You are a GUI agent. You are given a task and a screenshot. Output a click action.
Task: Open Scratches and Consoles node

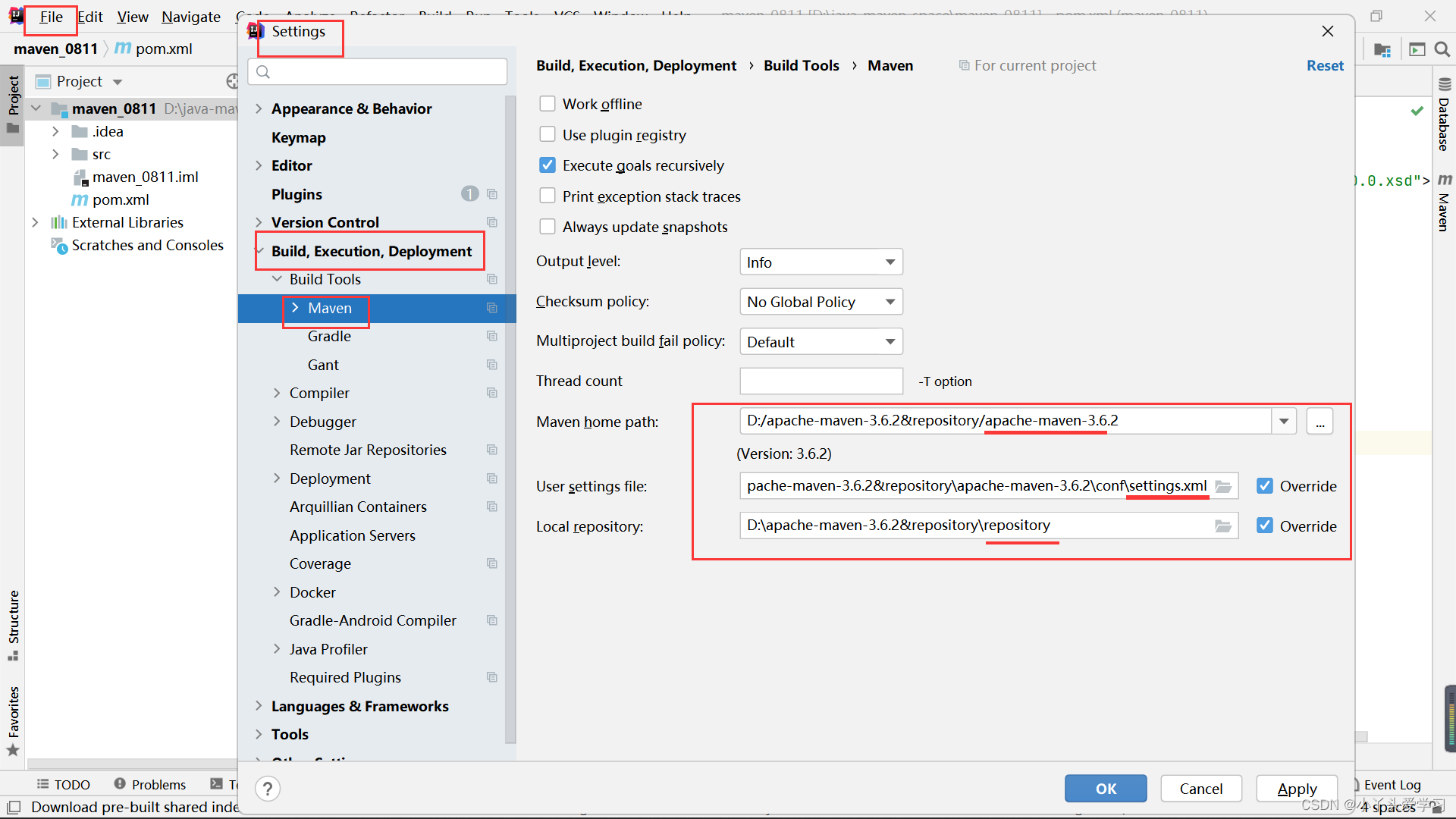tap(147, 245)
